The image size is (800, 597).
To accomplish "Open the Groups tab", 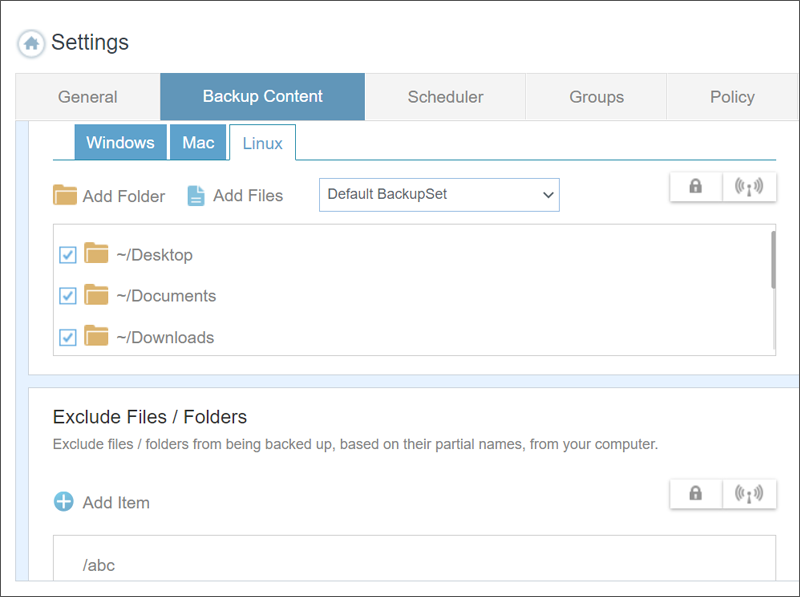I will [596, 97].
